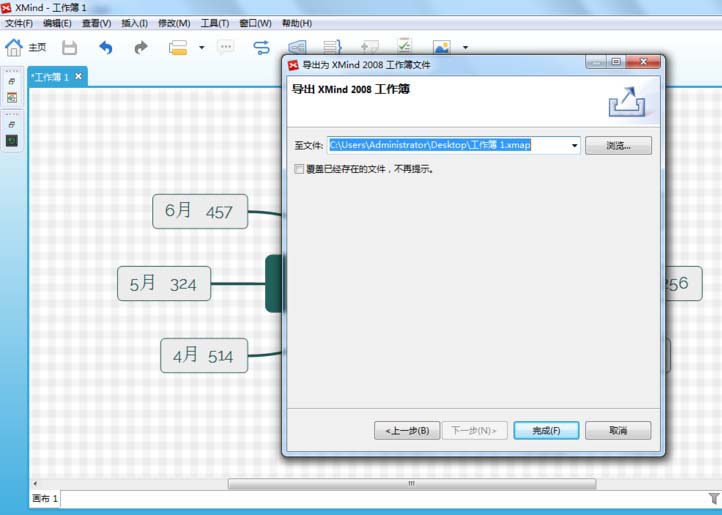The height and width of the screenshot is (515, 722).
Task: Open the 工具(T) menu
Action: [215, 23]
